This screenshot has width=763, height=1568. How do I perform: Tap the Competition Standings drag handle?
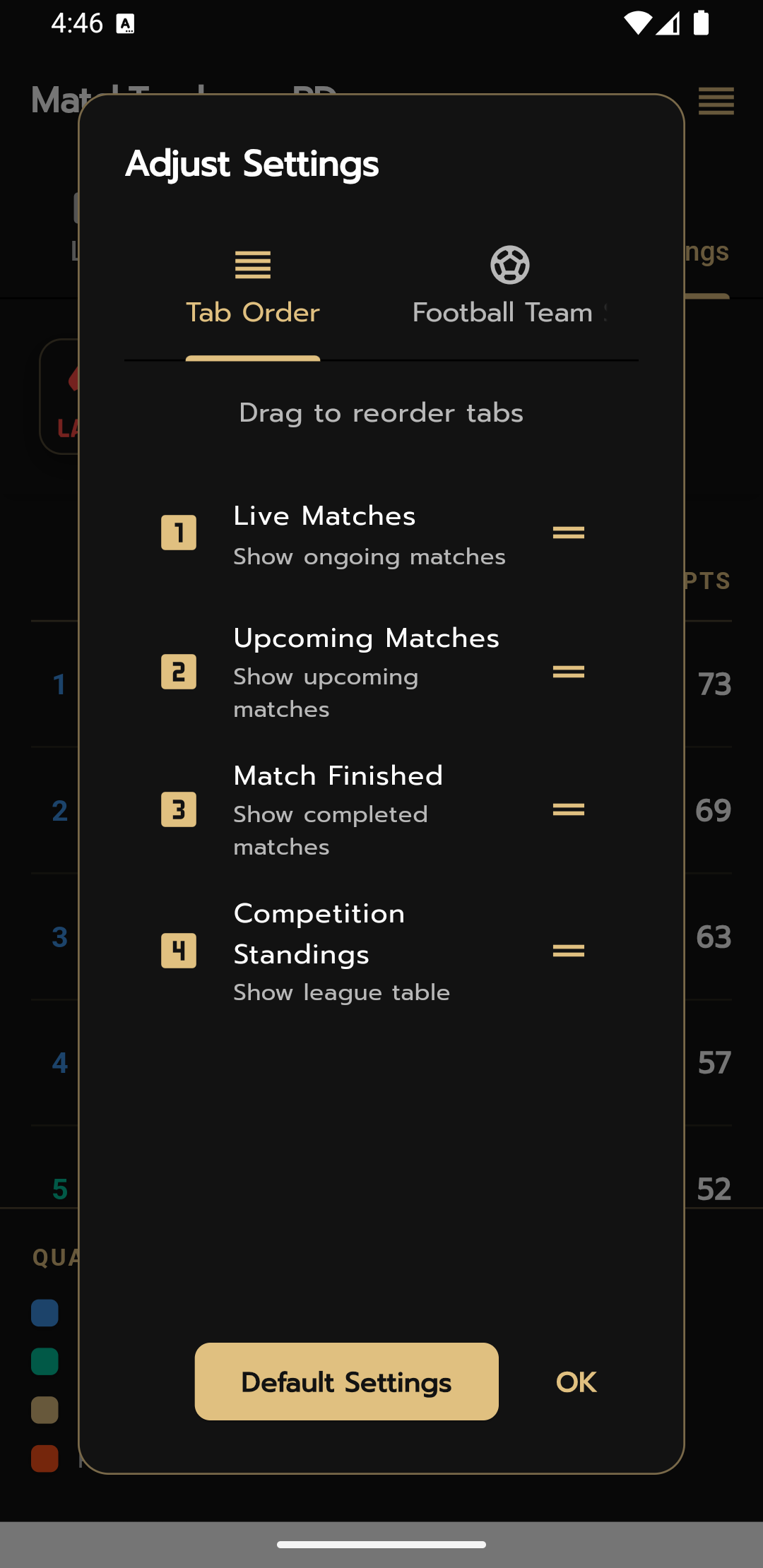(x=568, y=951)
